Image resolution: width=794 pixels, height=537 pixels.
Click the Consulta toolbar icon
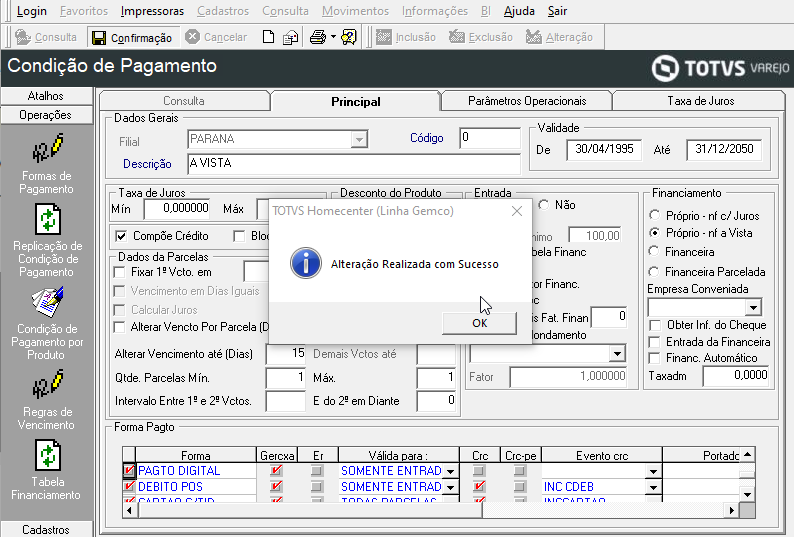23,37
